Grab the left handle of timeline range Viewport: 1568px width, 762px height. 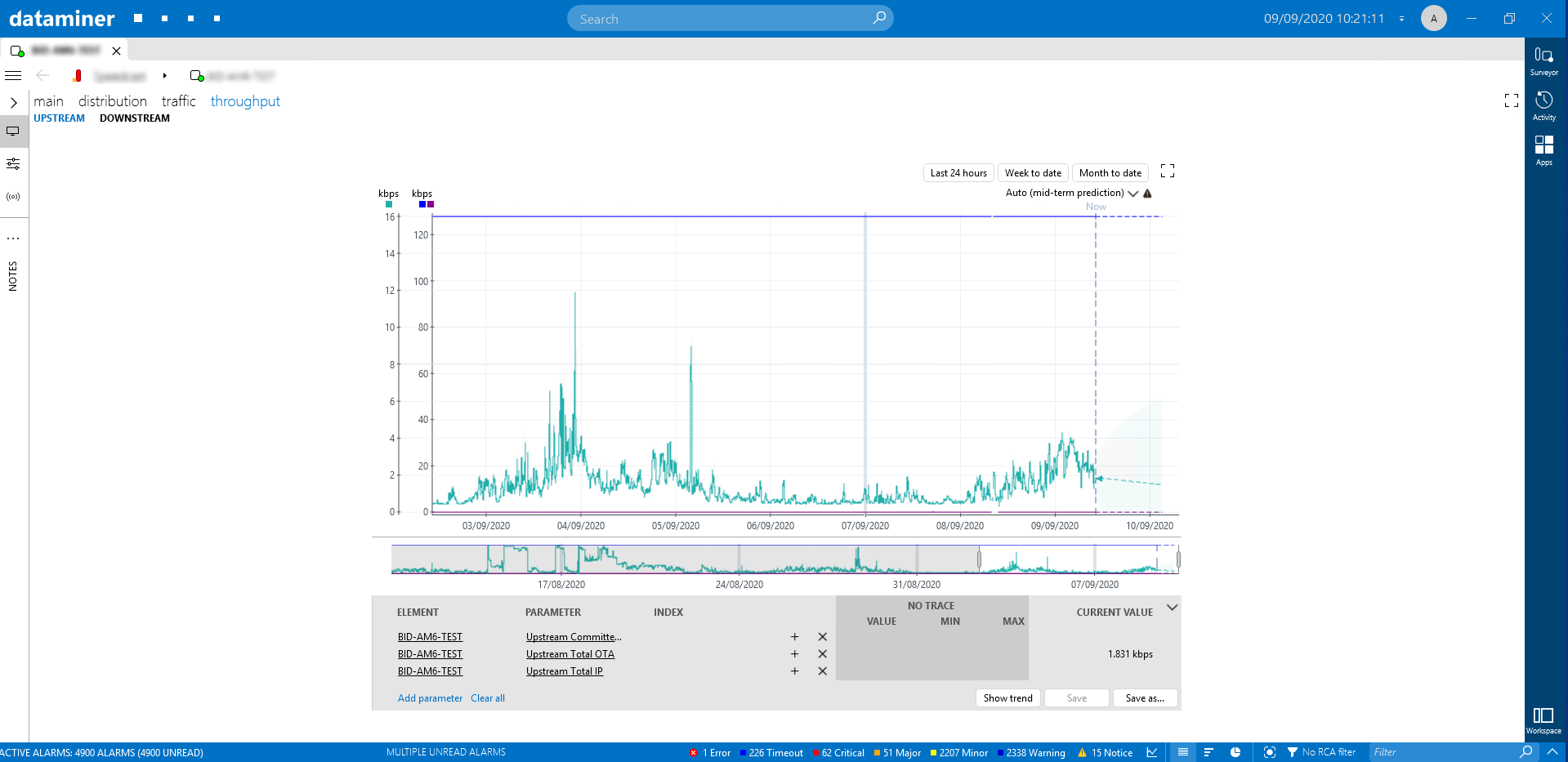(x=979, y=559)
